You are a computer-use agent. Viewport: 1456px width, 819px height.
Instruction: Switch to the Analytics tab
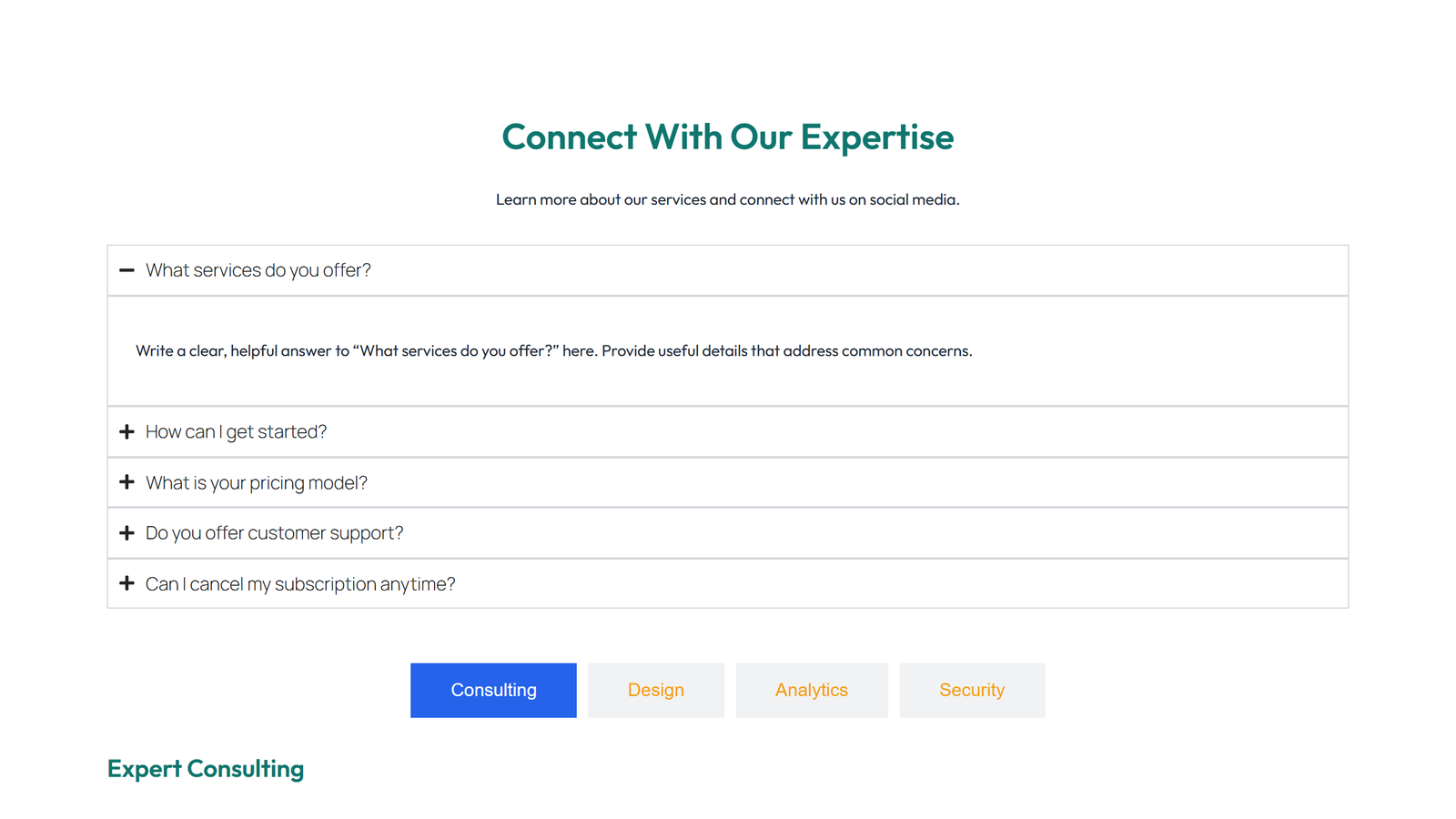click(811, 690)
